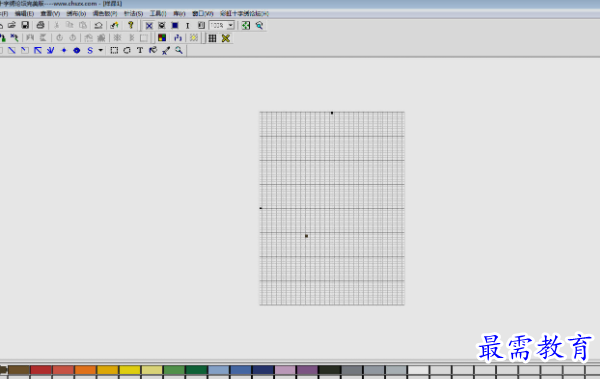Save the pattern with the floppy disk icon
The width and height of the screenshot is (600, 379).
(x=25, y=25)
